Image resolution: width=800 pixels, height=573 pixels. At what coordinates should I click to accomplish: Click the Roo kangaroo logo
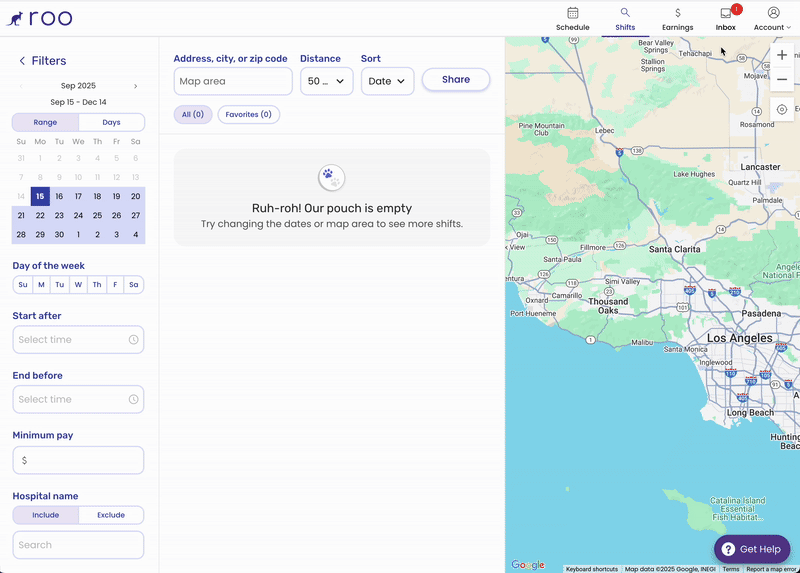(x=39, y=18)
